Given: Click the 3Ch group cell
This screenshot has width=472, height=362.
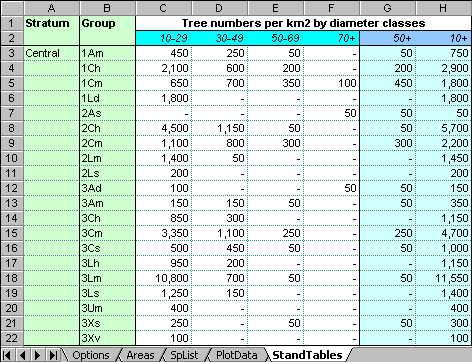Looking at the screenshot, I should [107, 218].
